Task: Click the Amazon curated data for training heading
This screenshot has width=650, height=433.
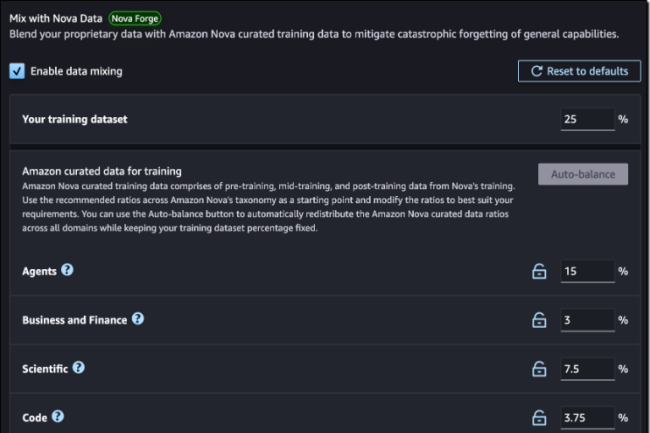Action: [x=101, y=171]
